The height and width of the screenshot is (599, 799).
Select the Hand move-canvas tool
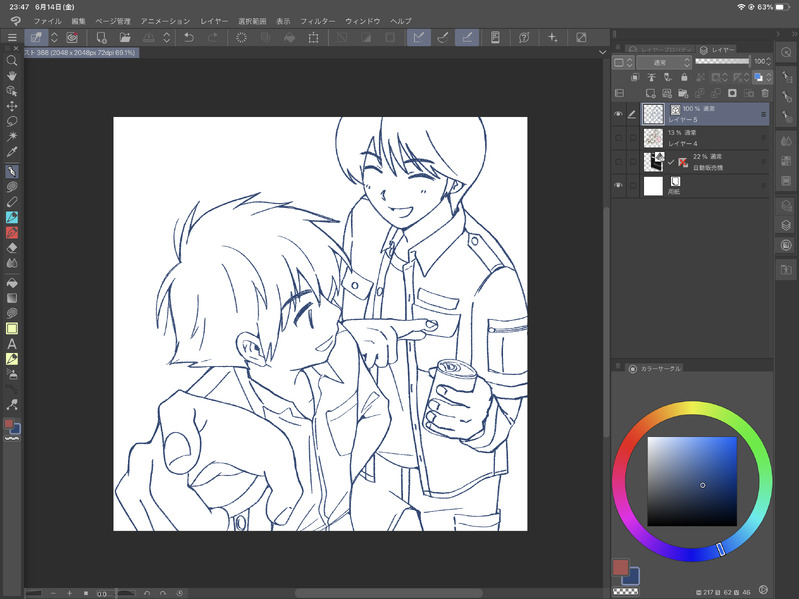(12, 76)
